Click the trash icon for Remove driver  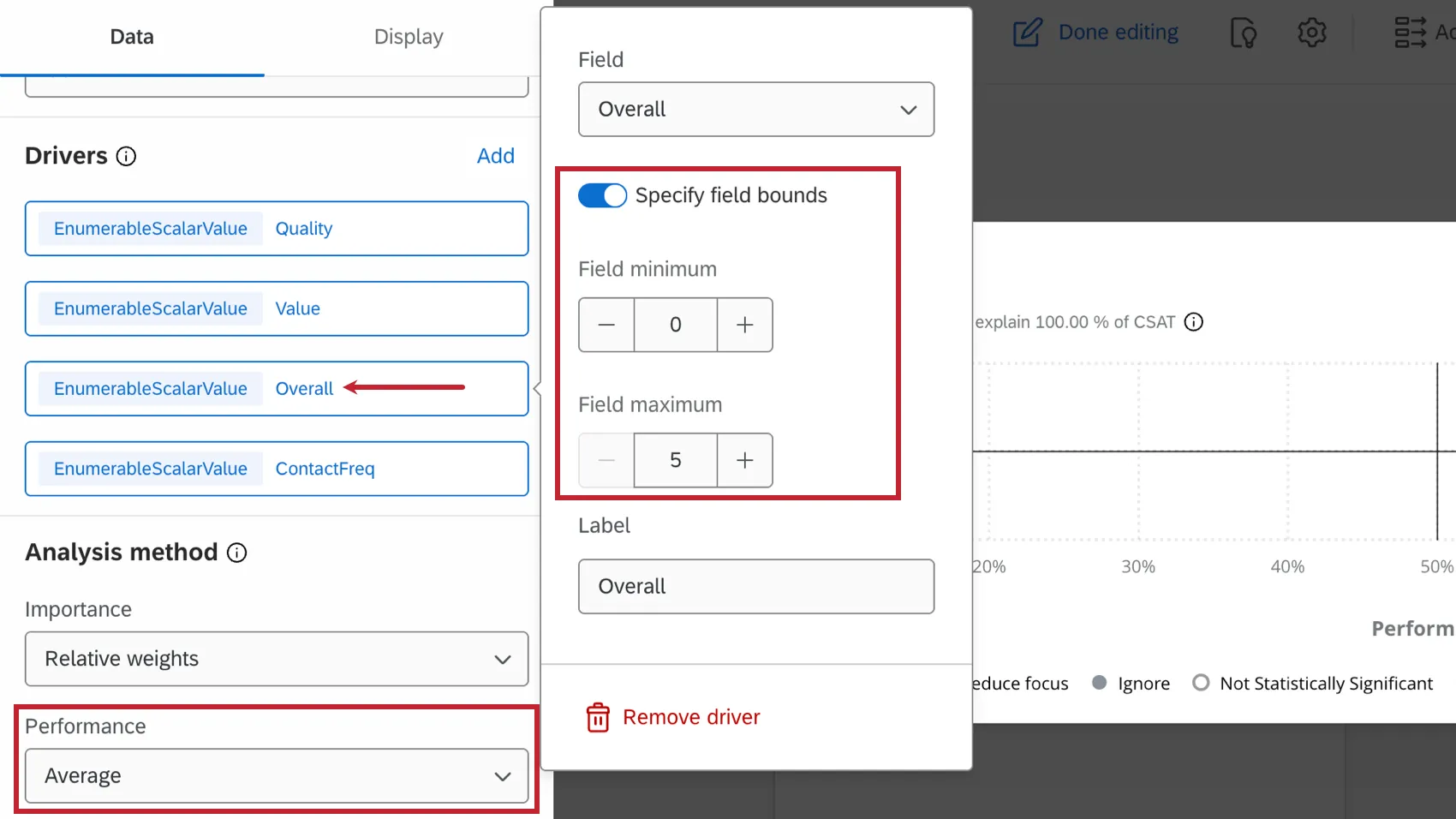click(x=598, y=717)
